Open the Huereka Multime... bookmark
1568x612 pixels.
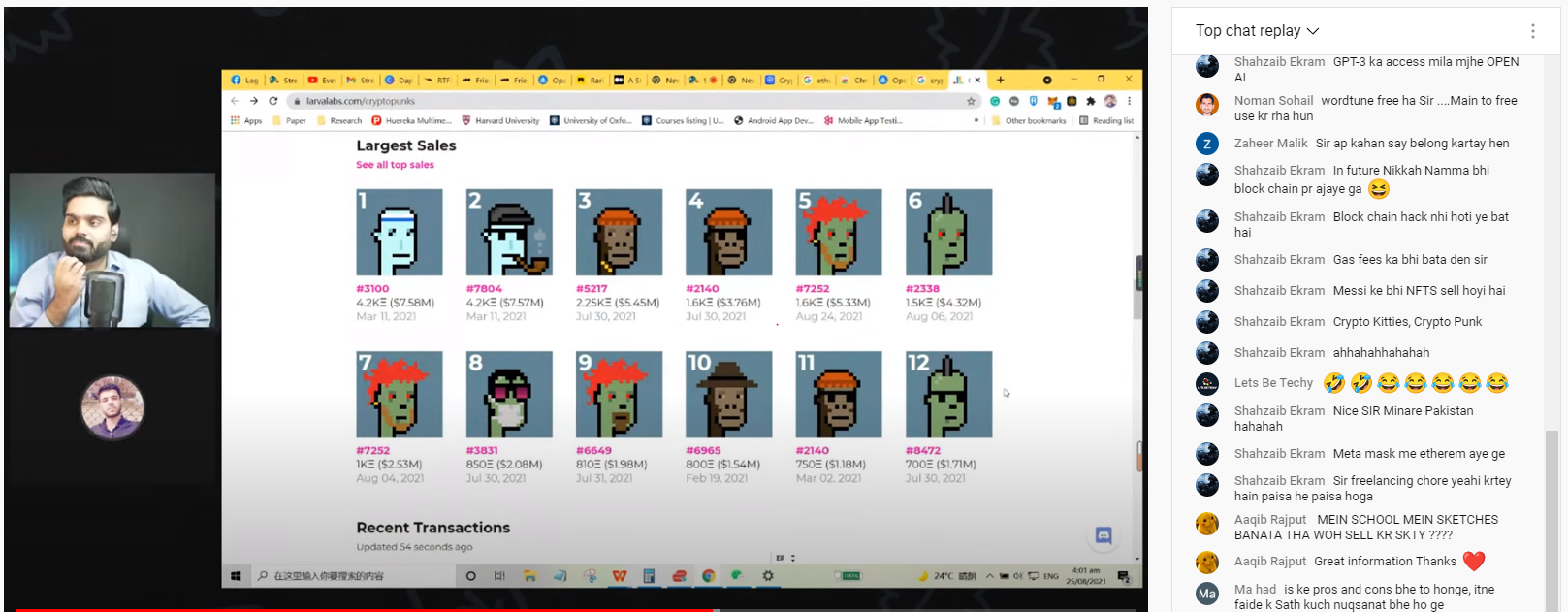click(412, 121)
